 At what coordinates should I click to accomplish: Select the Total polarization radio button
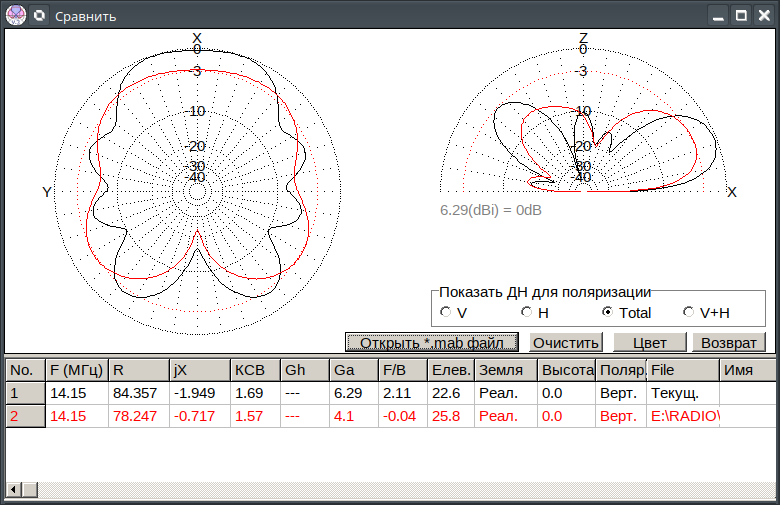pos(607,312)
